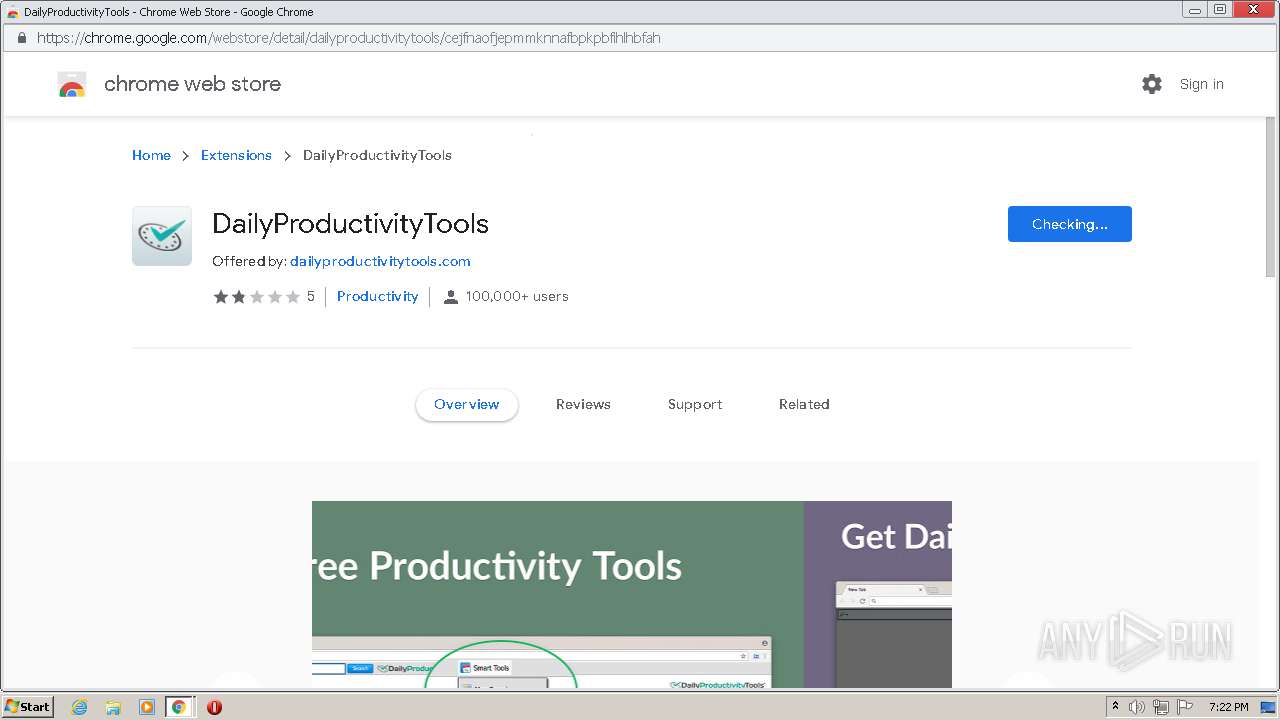Click the Start button
Image resolution: width=1280 pixels, height=720 pixels.
click(x=28, y=707)
